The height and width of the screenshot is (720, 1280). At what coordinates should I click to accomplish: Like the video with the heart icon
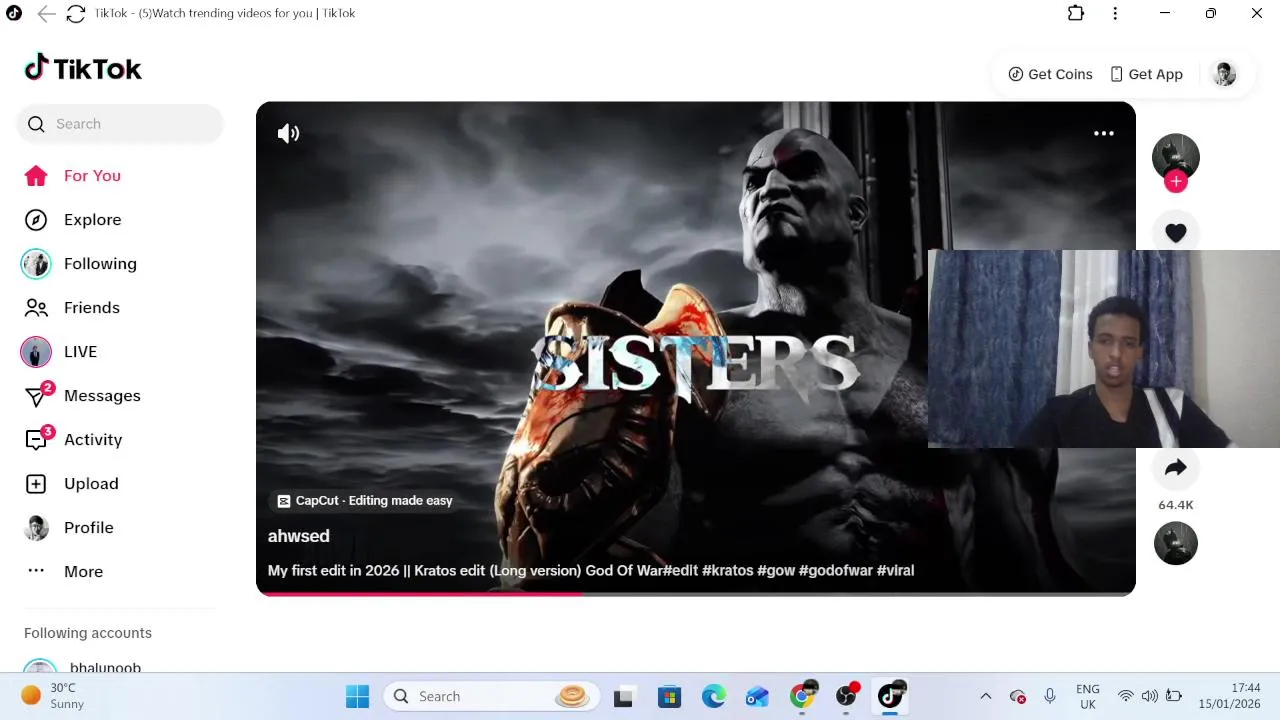point(1176,233)
